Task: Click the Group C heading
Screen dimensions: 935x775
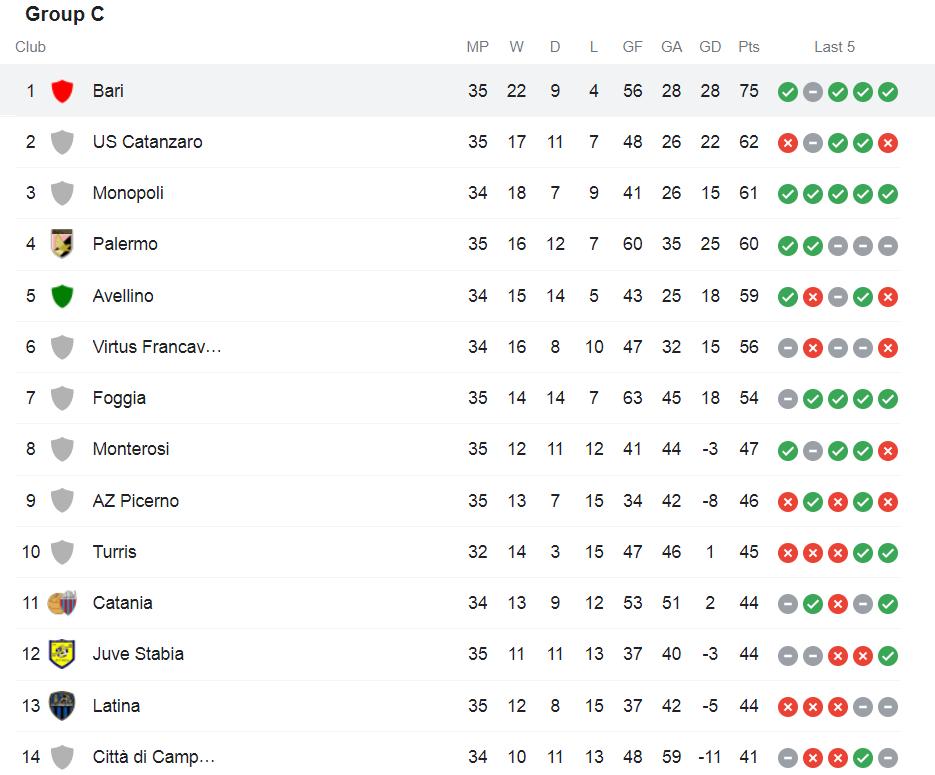Action: pyautogui.click(x=64, y=14)
